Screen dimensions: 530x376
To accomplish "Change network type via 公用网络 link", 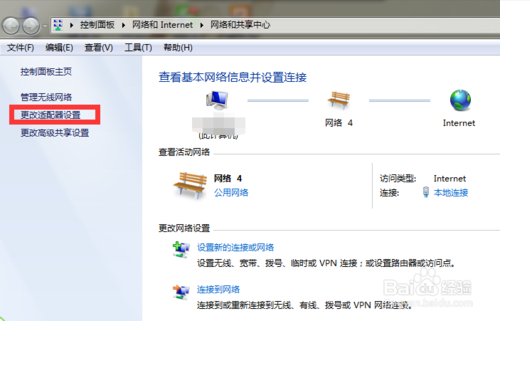I will coord(231,193).
